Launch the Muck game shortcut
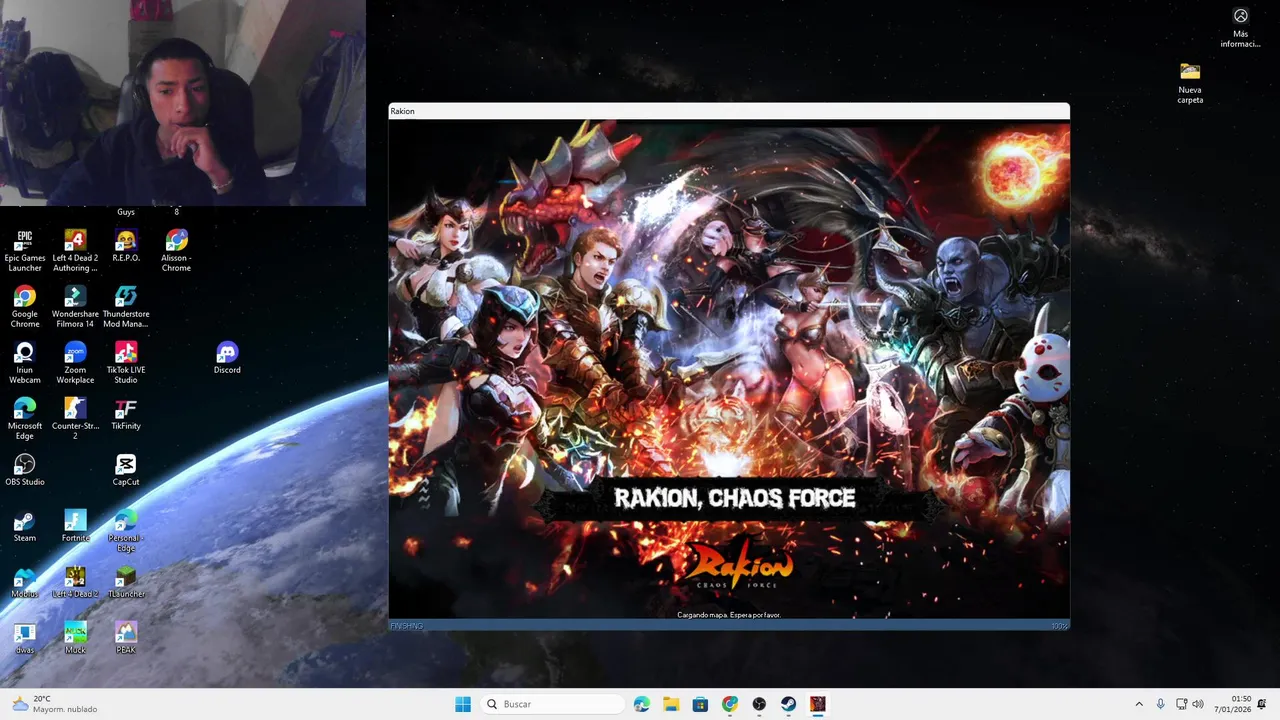The width and height of the screenshot is (1280, 720). [x=75, y=638]
